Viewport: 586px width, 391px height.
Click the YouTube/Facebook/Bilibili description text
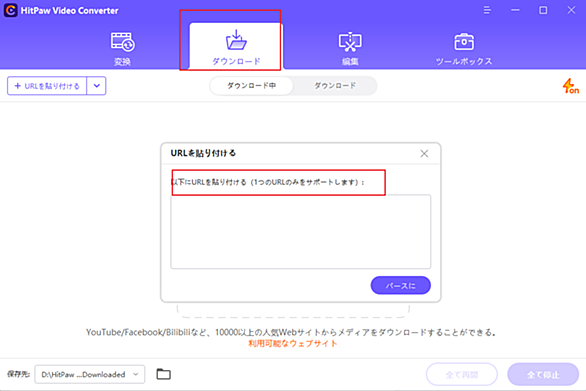(x=291, y=332)
